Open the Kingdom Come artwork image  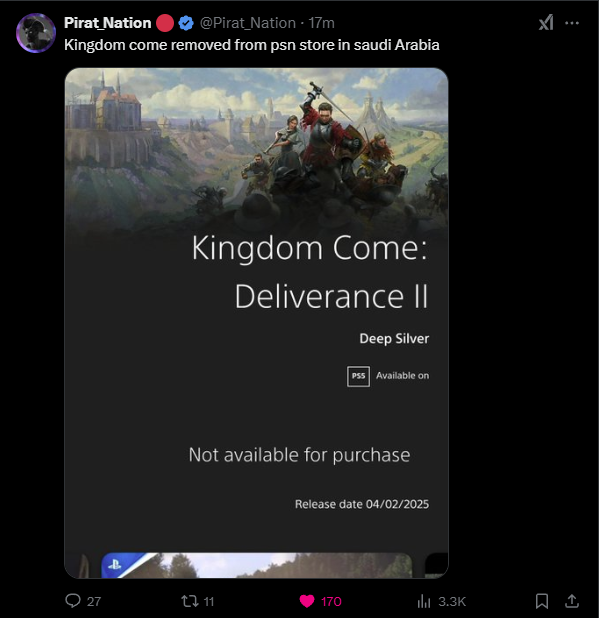tap(256, 323)
